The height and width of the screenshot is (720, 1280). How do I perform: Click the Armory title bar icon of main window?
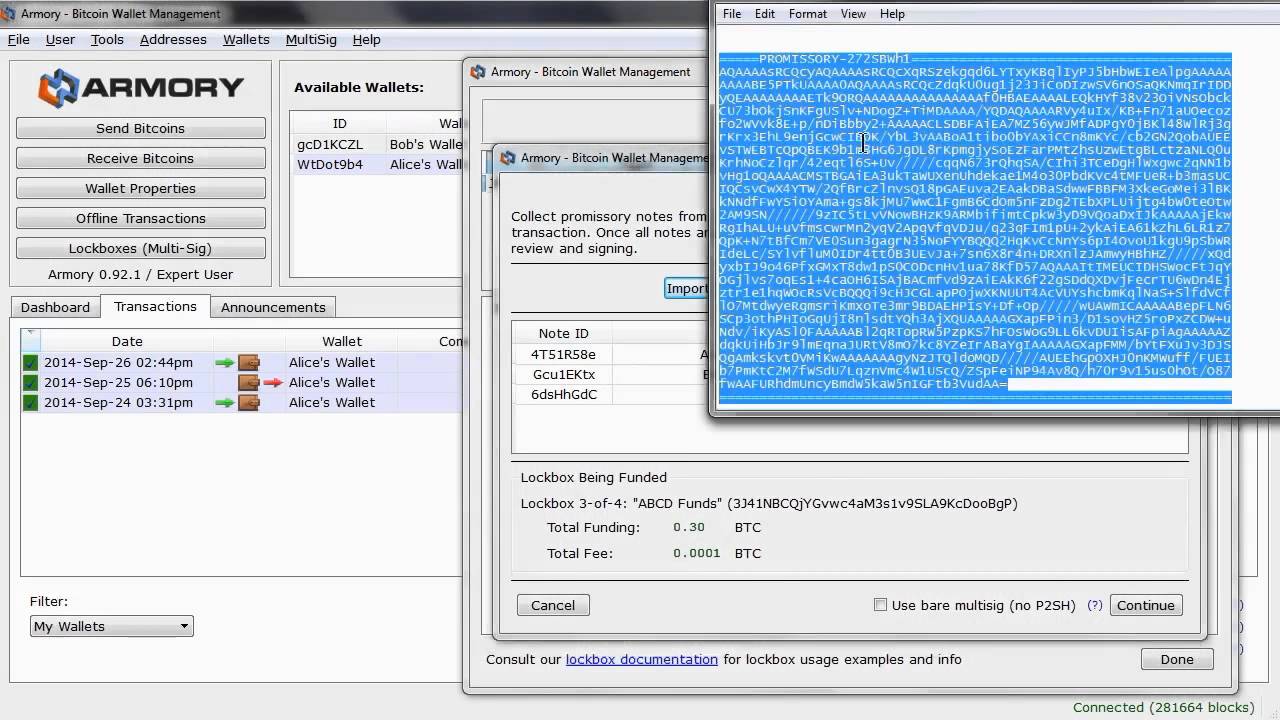click(x=7, y=14)
